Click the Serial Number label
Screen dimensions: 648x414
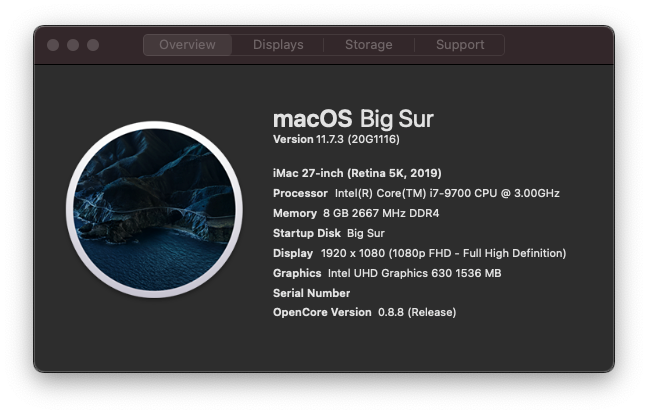coord(311,293)
